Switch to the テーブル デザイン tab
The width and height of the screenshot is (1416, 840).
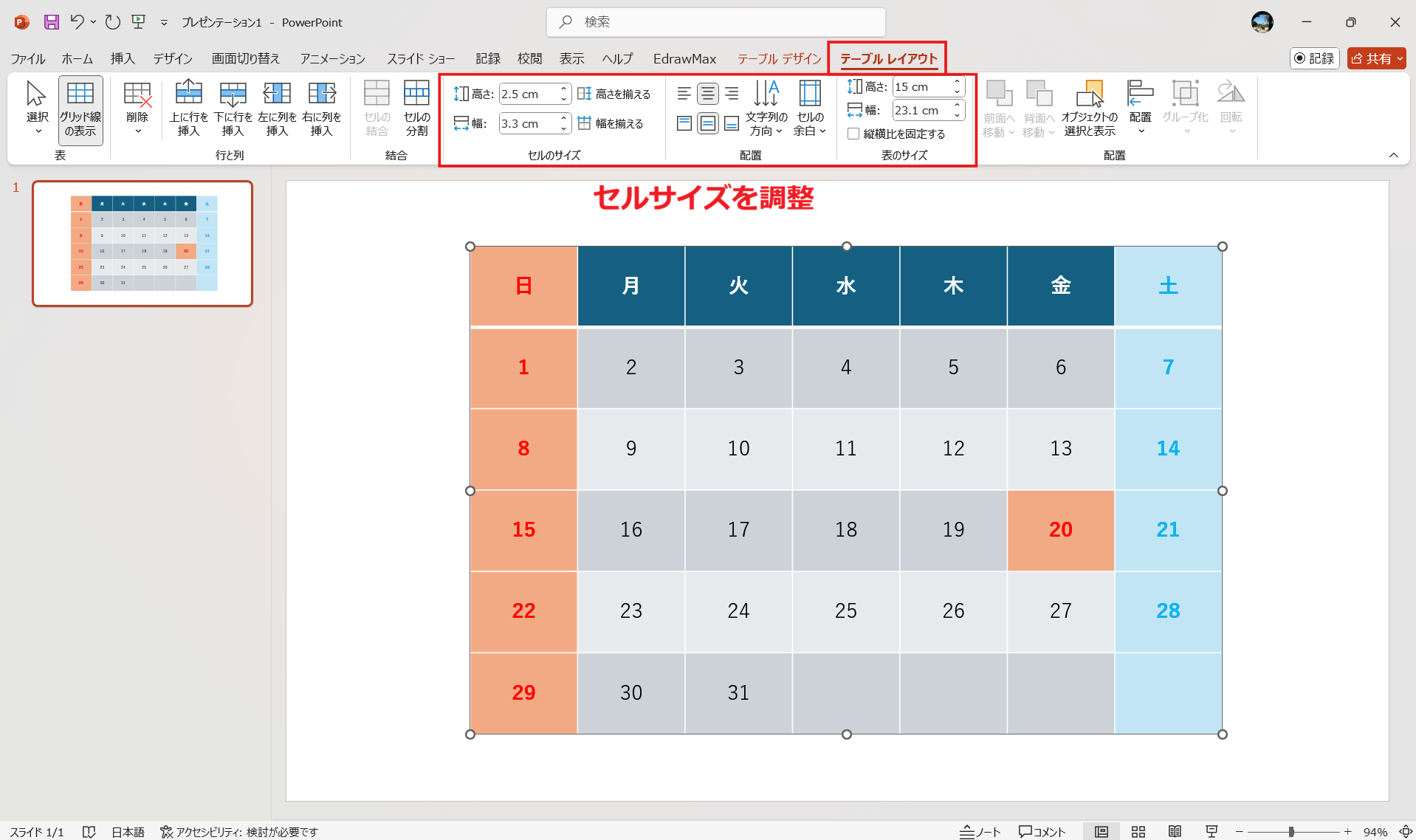pyautogui.click(x=779, y=58)
